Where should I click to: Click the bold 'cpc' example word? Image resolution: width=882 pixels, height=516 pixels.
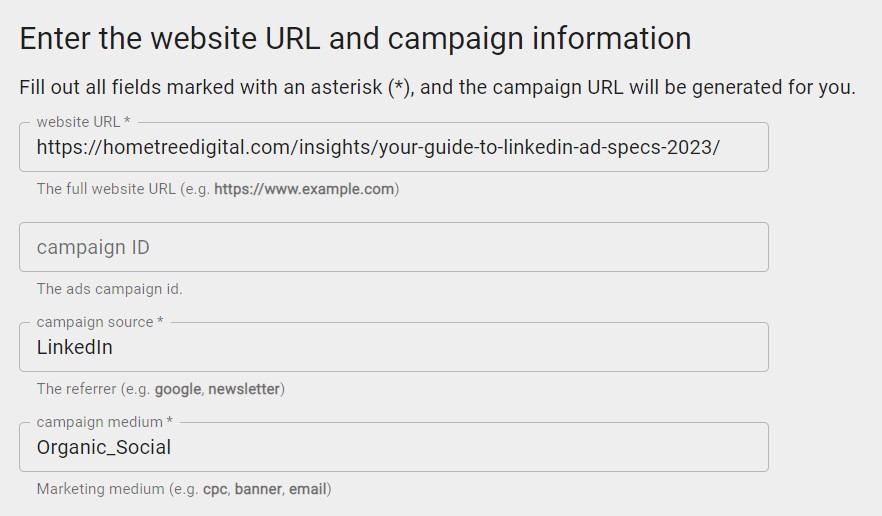(215, 490)
